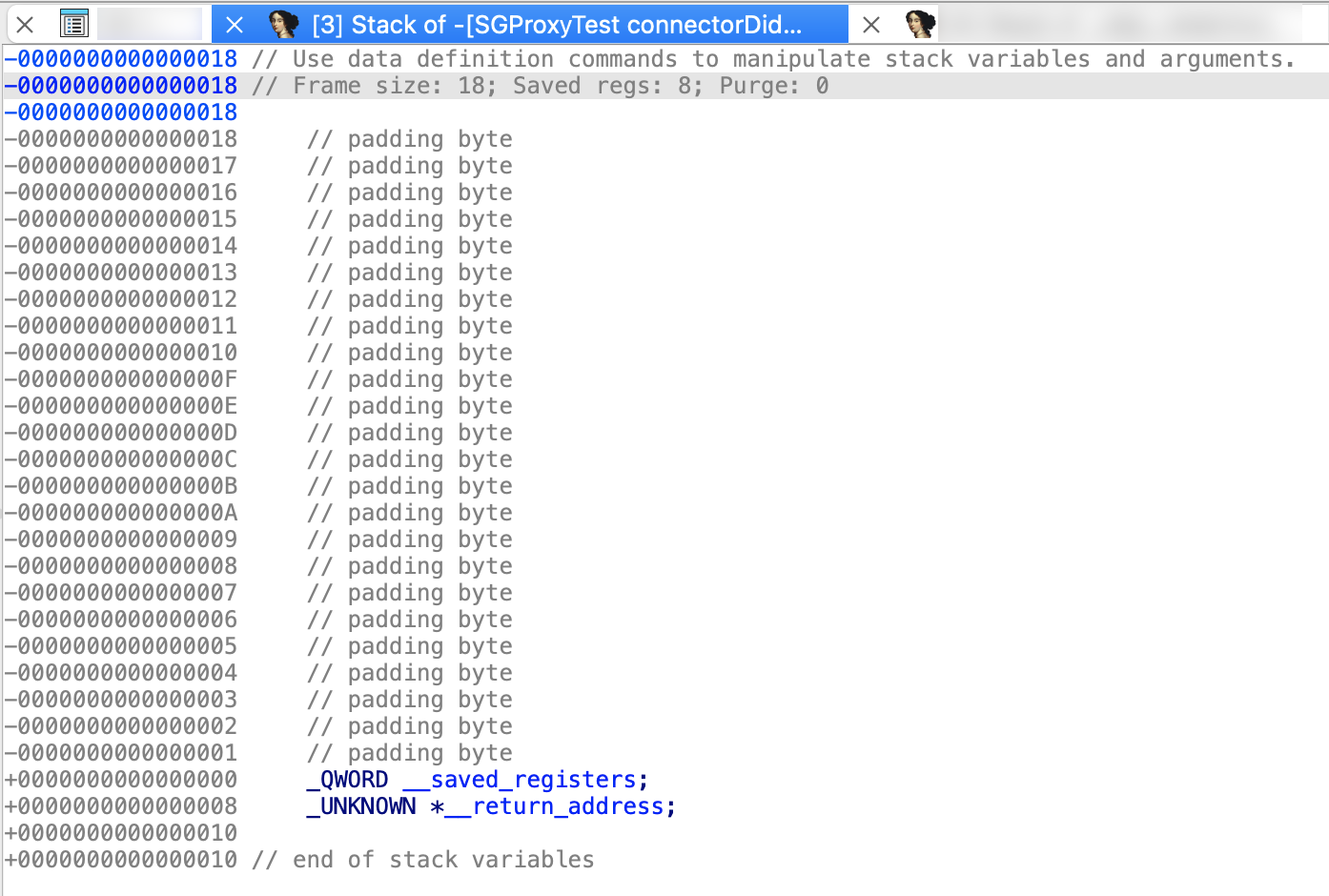Select the __return_address variable link
The width and height of the screenshot is (1329, 896).
(558, 805)
